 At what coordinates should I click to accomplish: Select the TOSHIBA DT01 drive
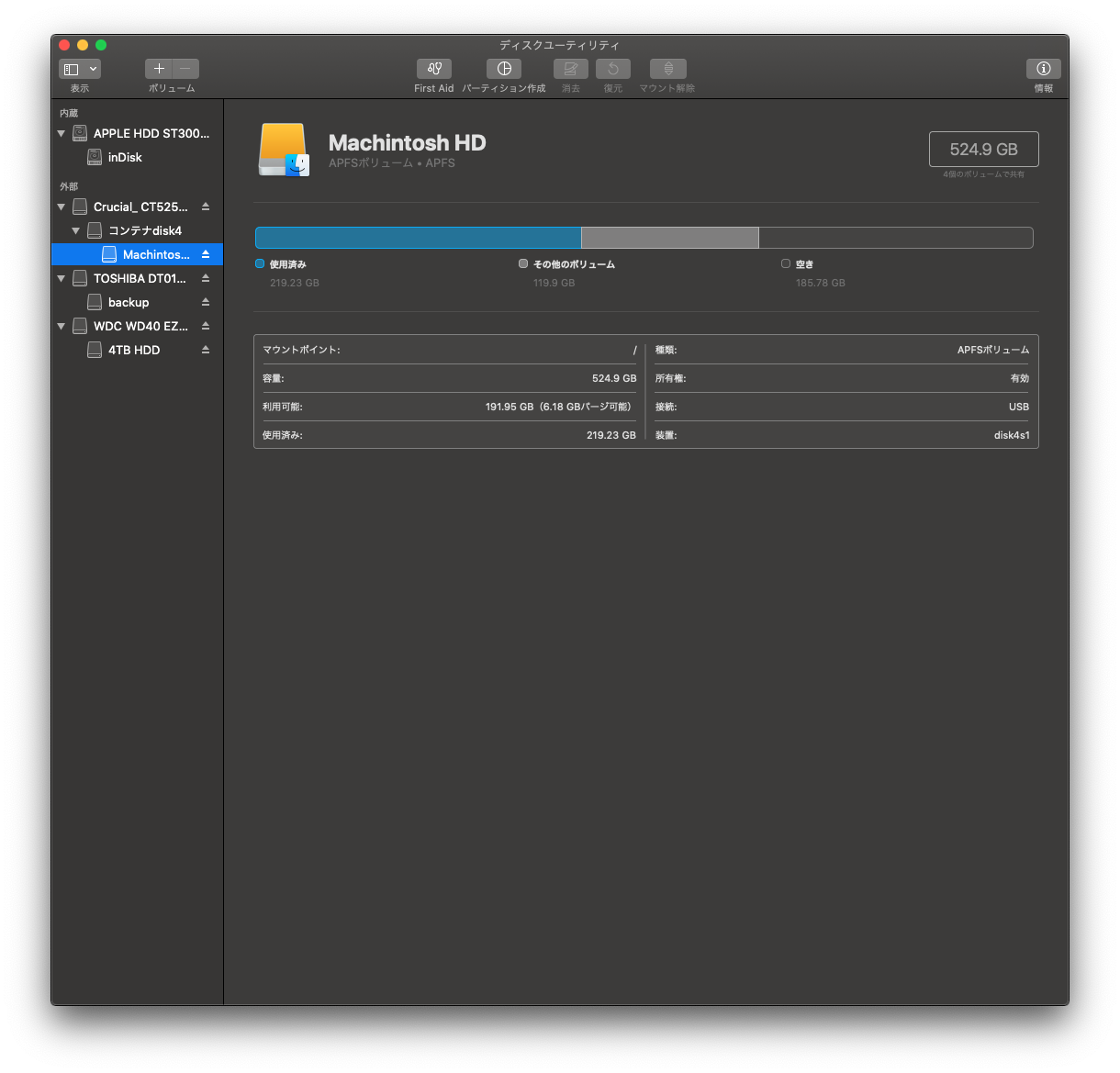click(138, 278)
